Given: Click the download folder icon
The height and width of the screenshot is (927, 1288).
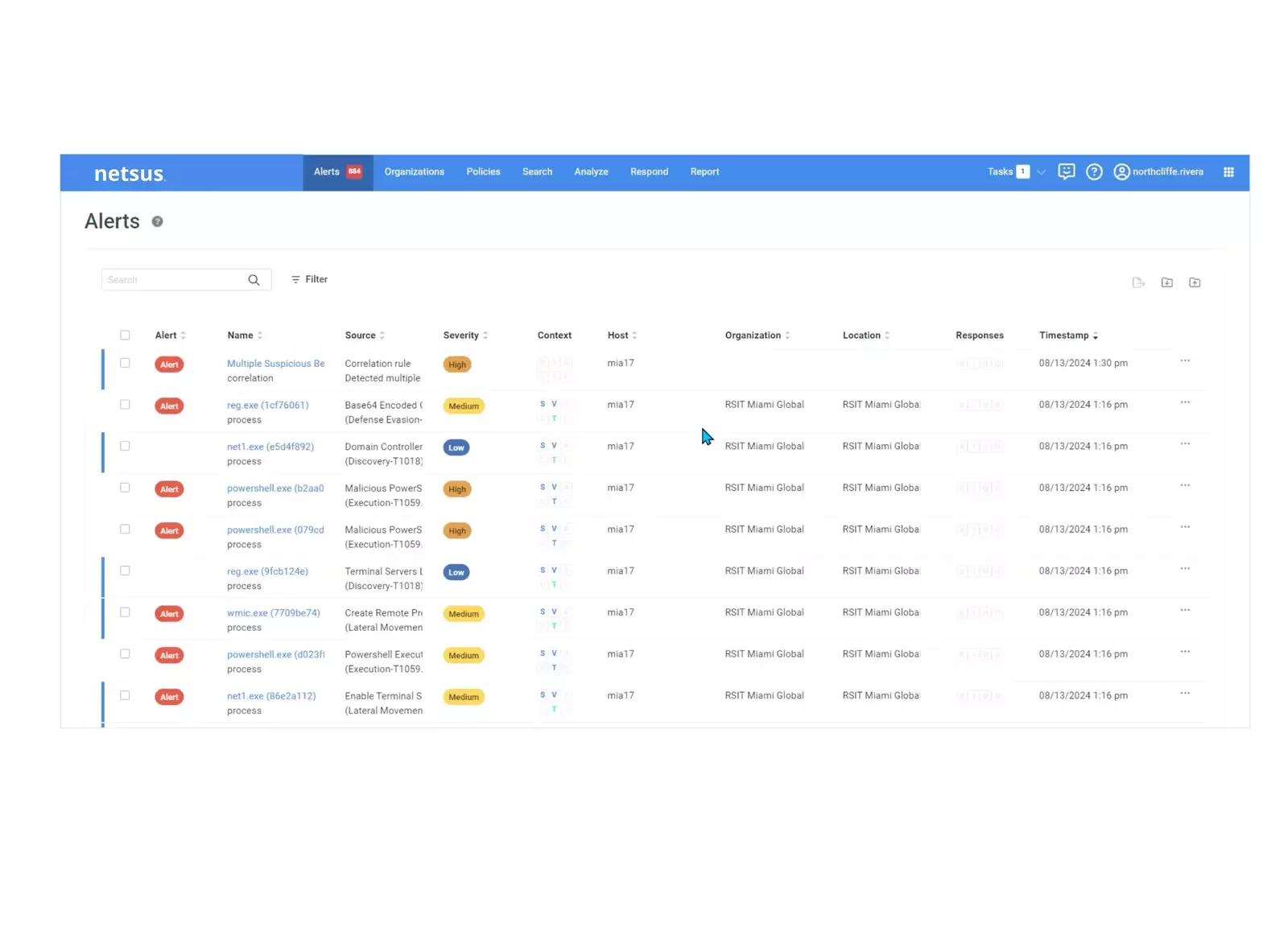Looking at the screenshot, I should (x=1166, y=282).
